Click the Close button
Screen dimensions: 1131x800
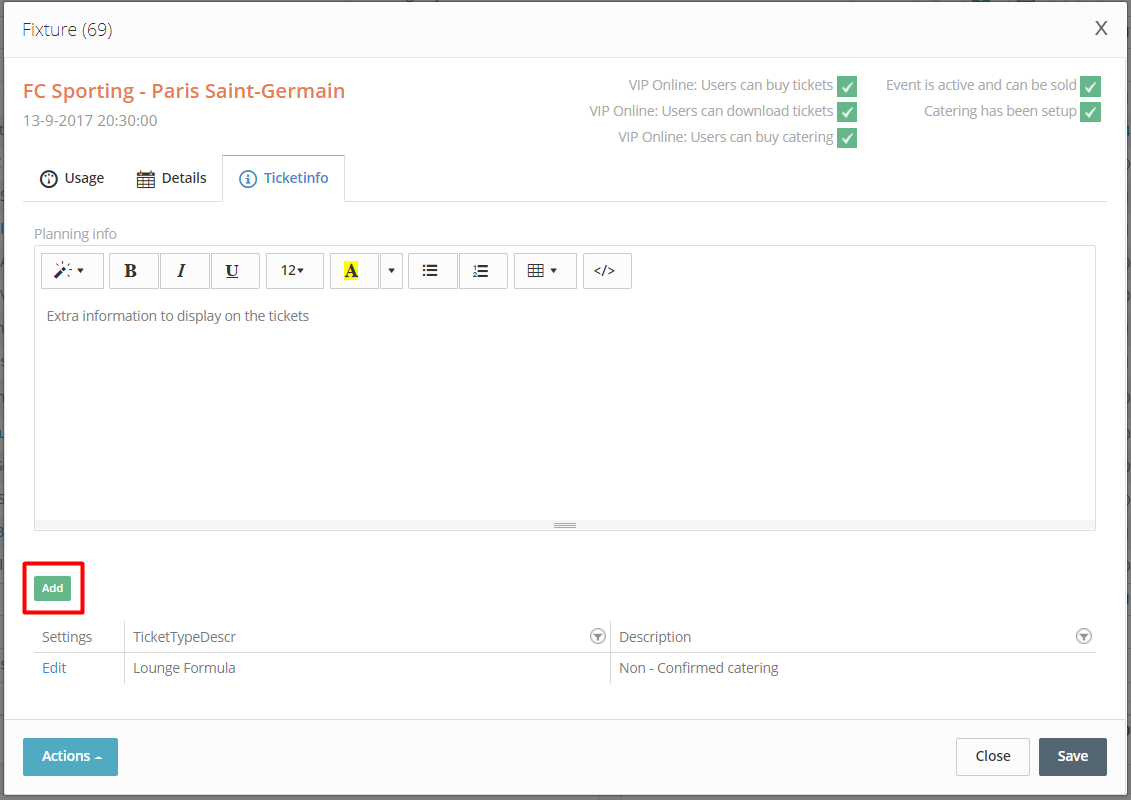pos(993,757)
